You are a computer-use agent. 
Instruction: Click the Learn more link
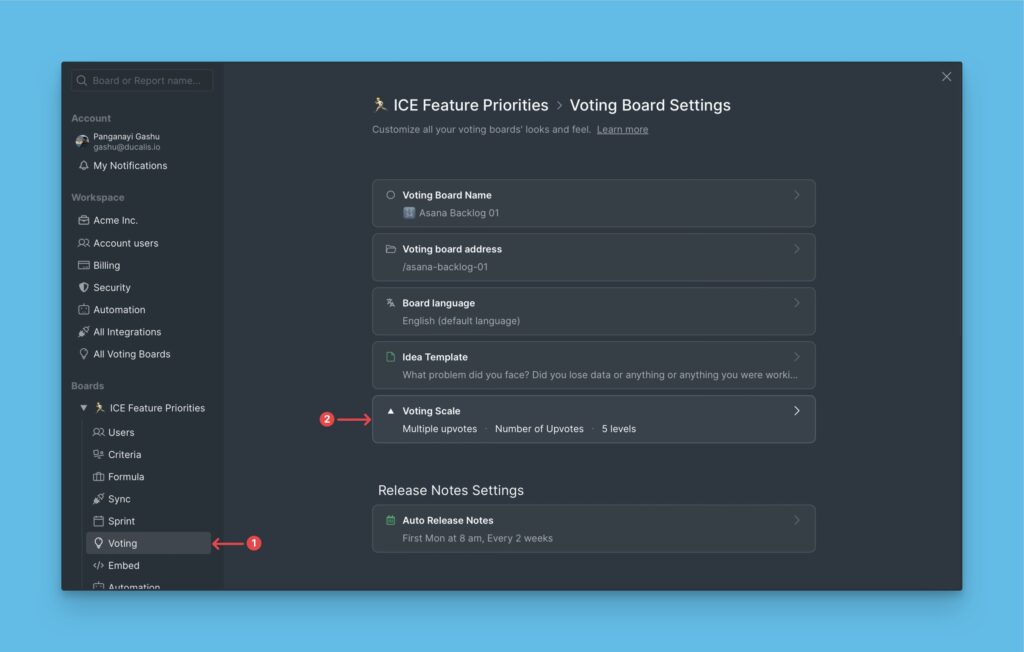point(622,130)
